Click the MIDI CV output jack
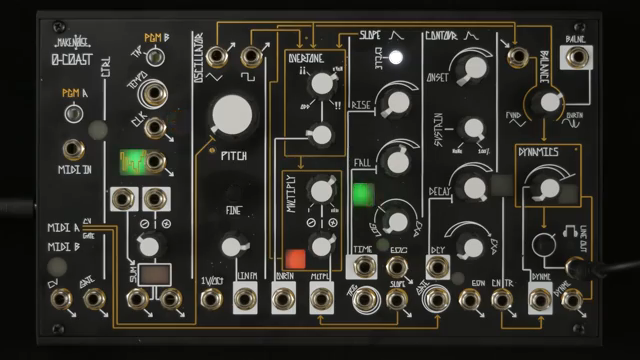Image resolution: width=640 pixels, height=360 pixels. pyautogui.click(x=61, y=299)
